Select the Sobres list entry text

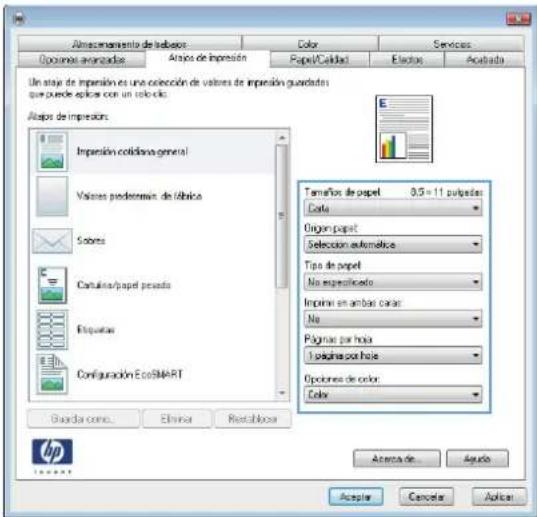pos(91,241)
